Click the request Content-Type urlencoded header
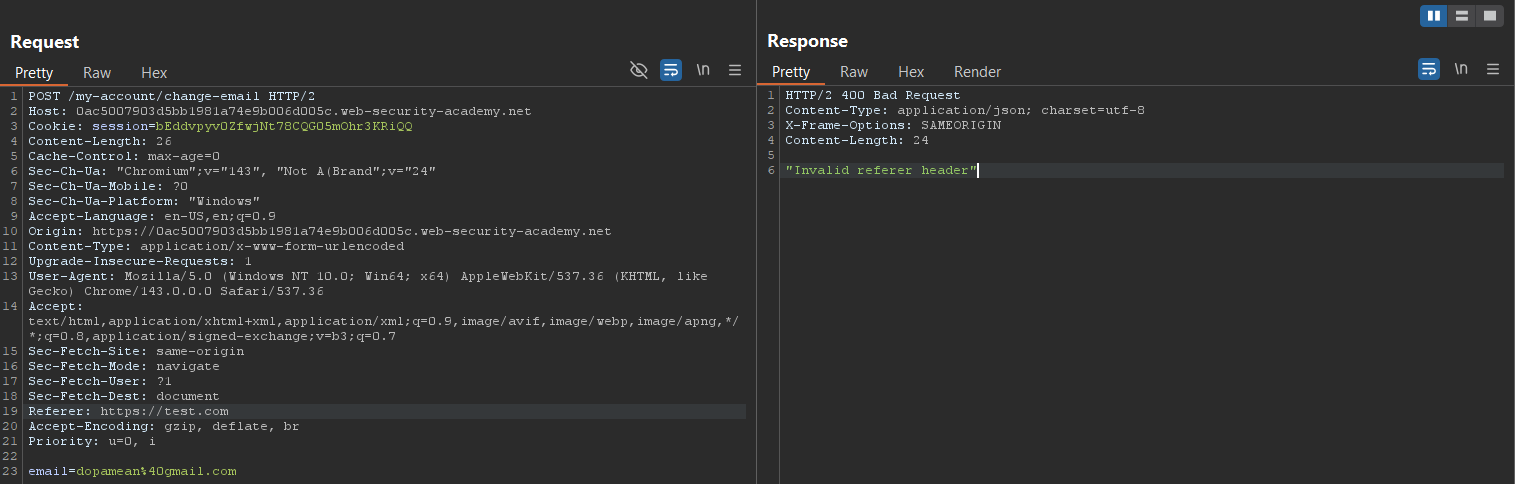The width and height of the screenshot is (1515, 484). pos(216,247)
